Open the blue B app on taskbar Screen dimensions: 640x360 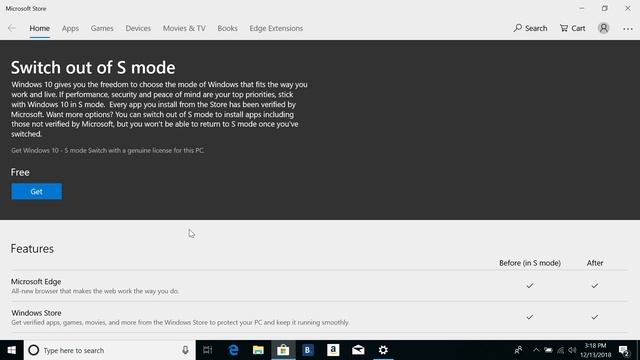pyautogui.click(x=308, y=350)
